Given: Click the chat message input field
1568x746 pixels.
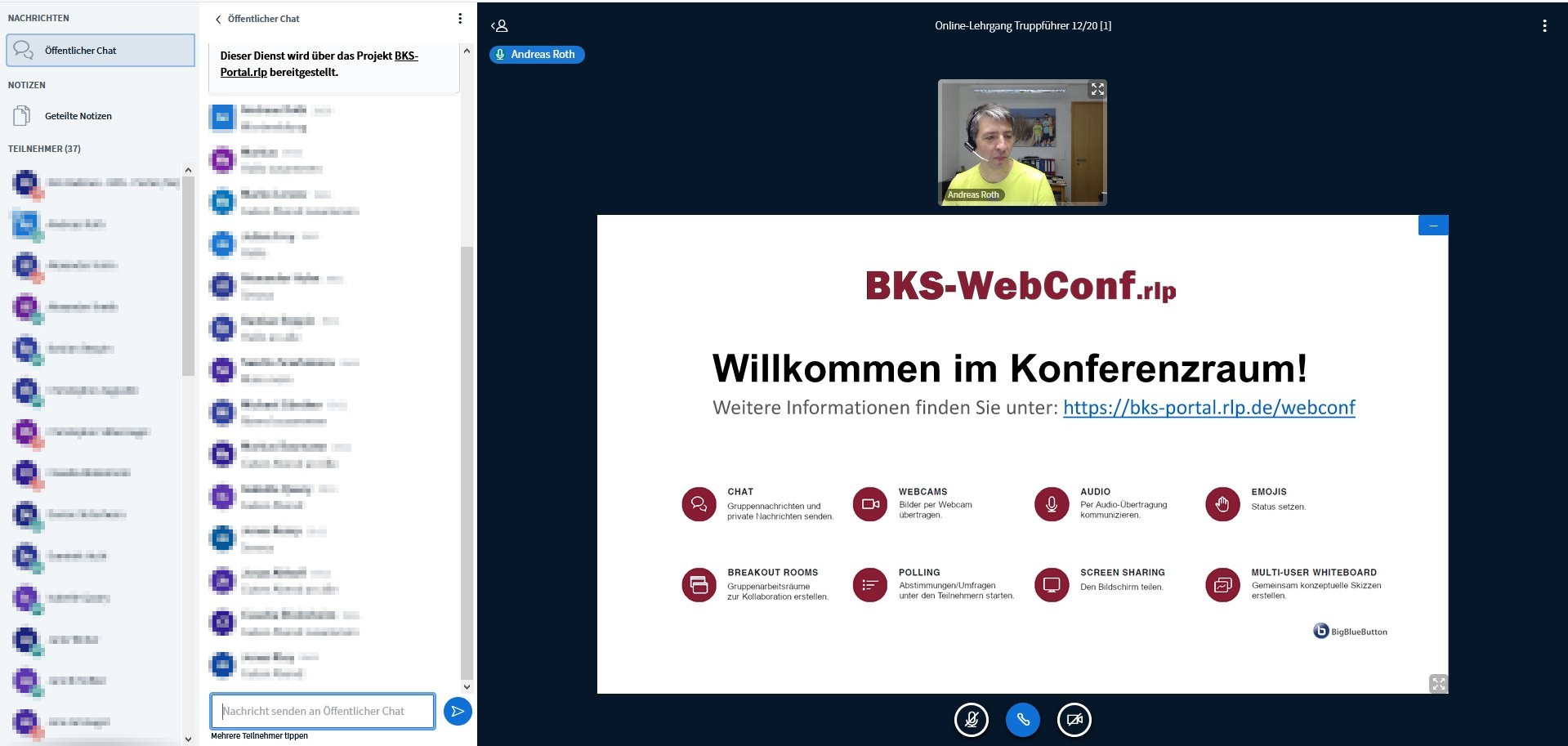Looking at the screenshot, I should click(323, 712).
